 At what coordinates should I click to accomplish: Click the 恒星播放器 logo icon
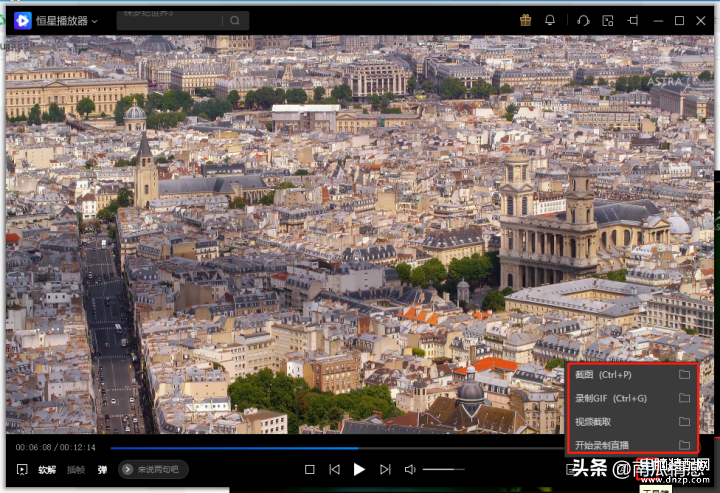22,21
